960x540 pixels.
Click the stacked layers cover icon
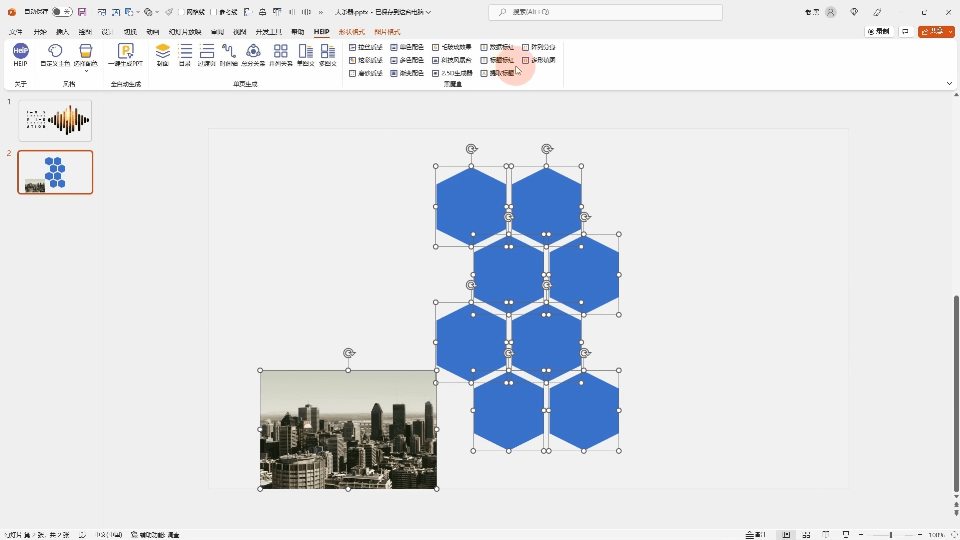coord(162,51)
